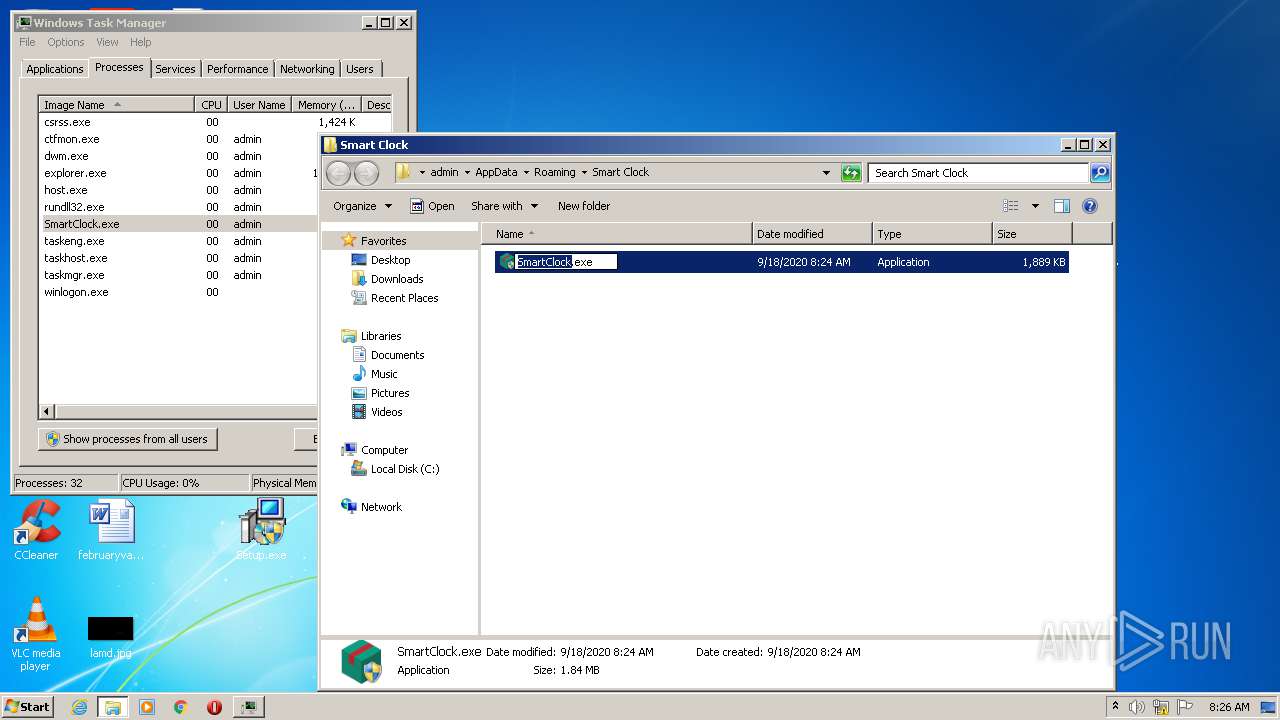1280x720 pixels.
Task: Launch Internet Explorer from taskbar
Action: 79,707
